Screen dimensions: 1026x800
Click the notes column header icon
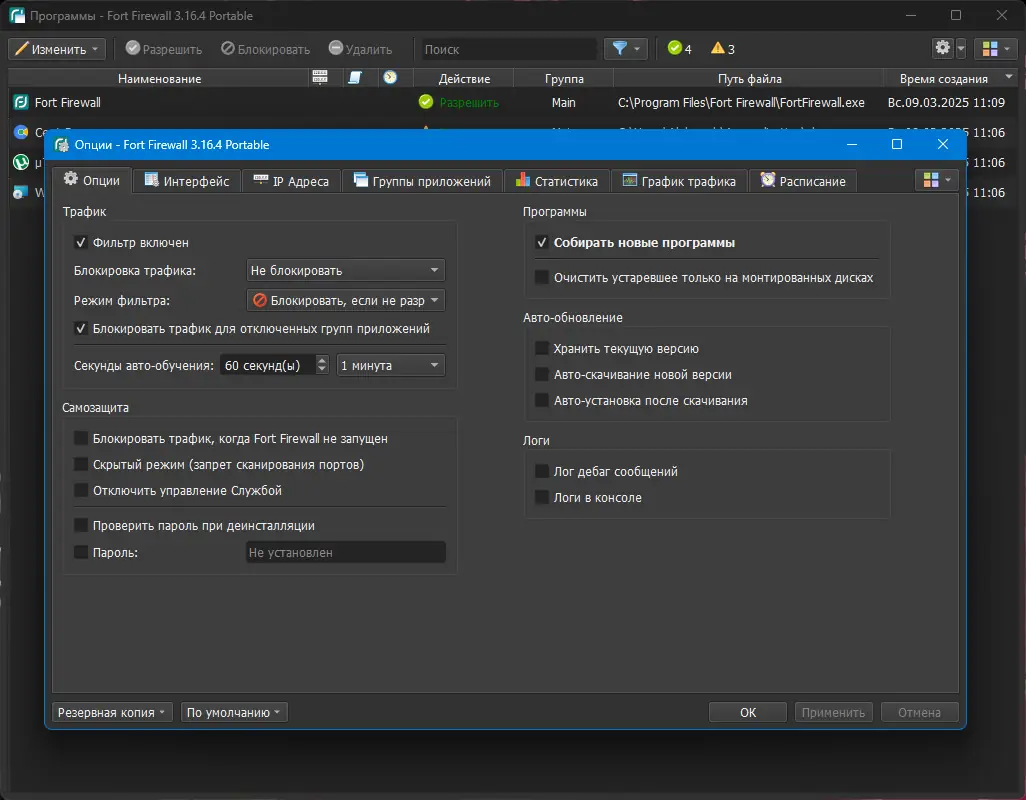pos(355,78)
